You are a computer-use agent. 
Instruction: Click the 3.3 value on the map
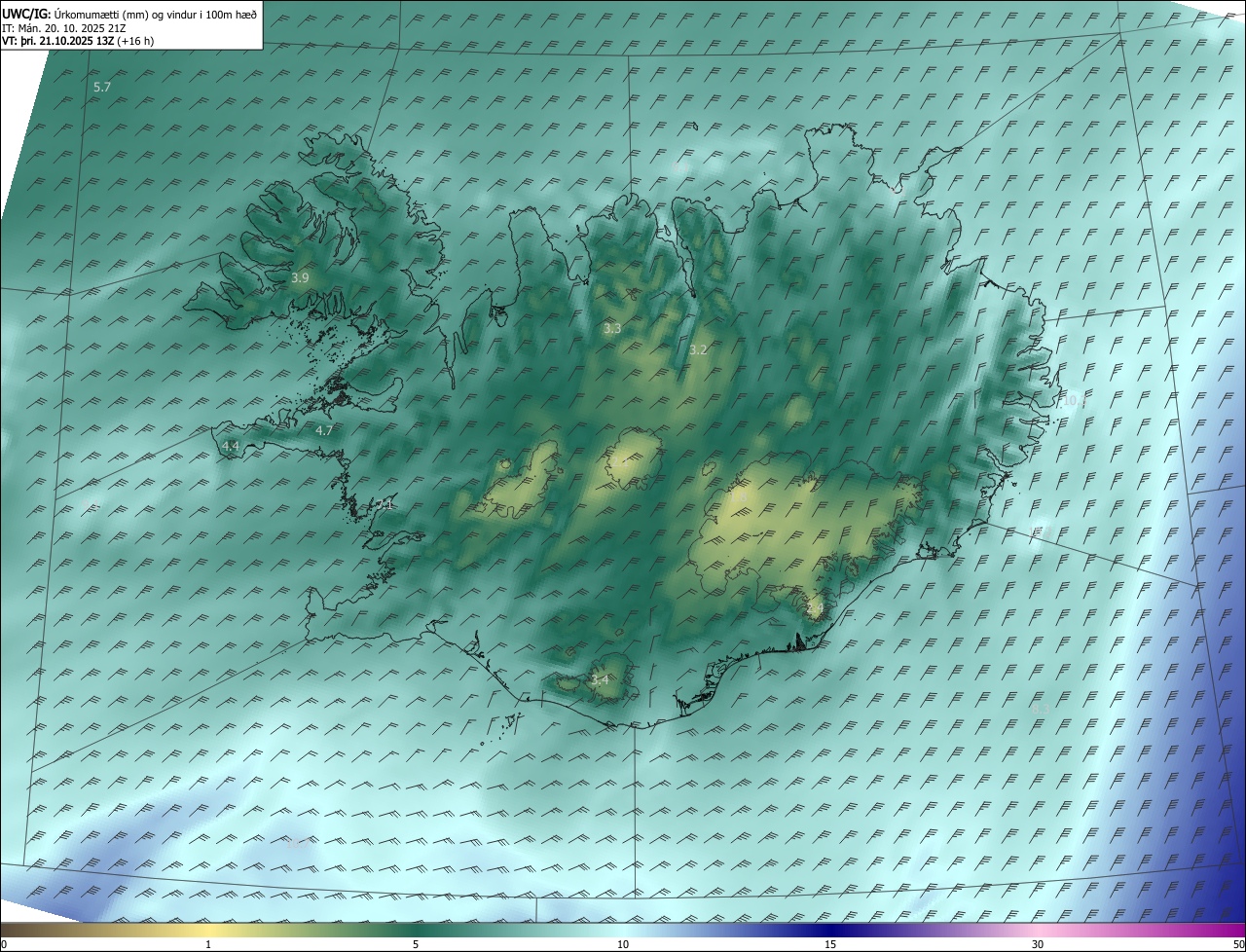(612, 329)
